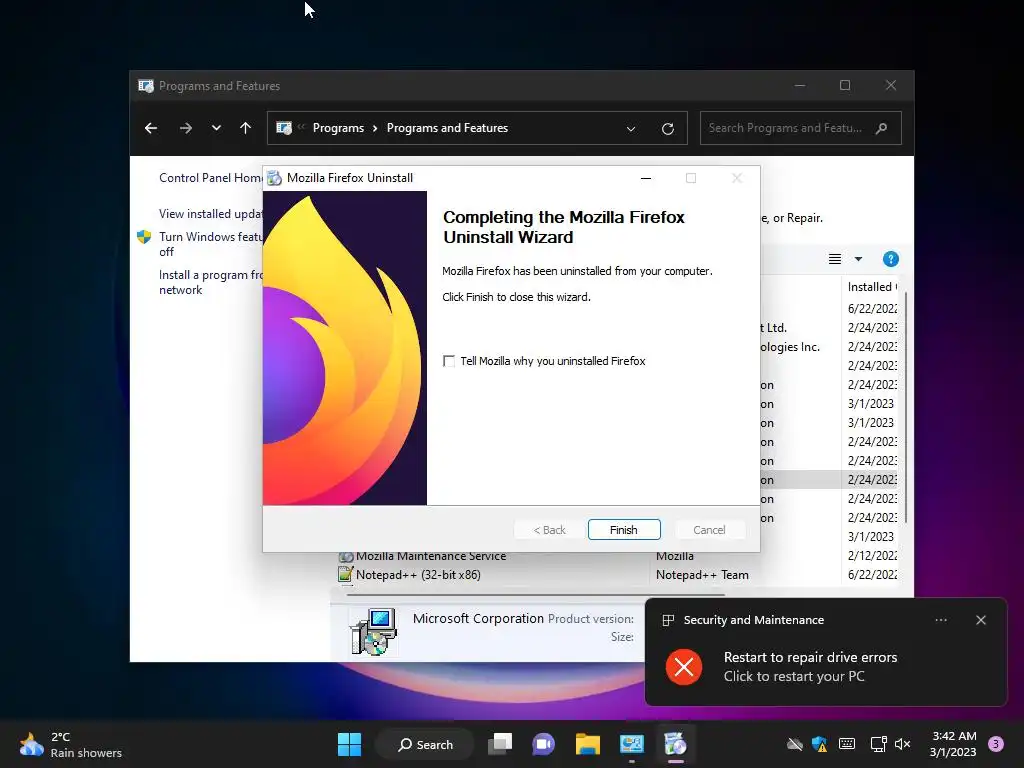The height and width of the screenshot is (768, 1024).
Task: Click the vertical scrollbar of programs list
Action: point(905,407)
